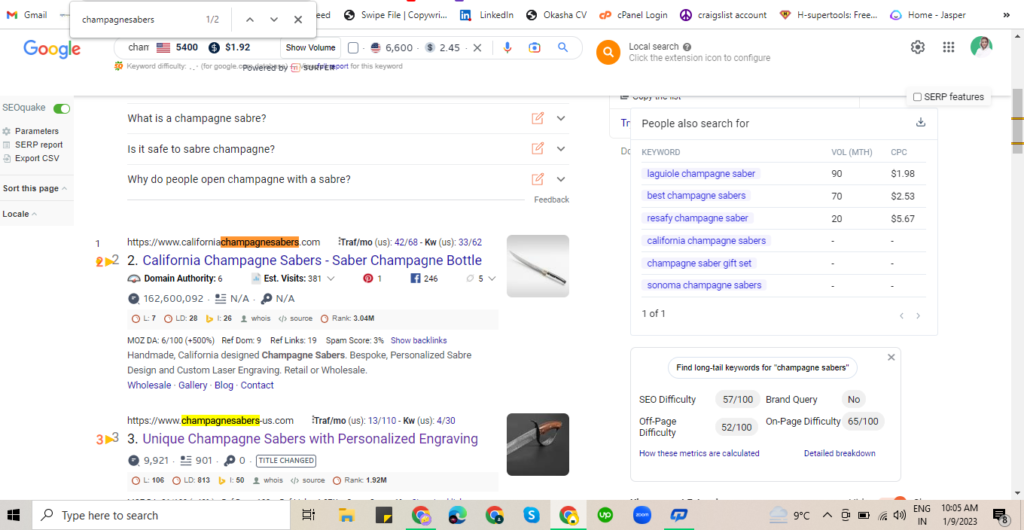The width and height of the screenshot is (1024, 530).
Task: Open Unique Champagne Sabers result title
Action: (x=310, y=439)
